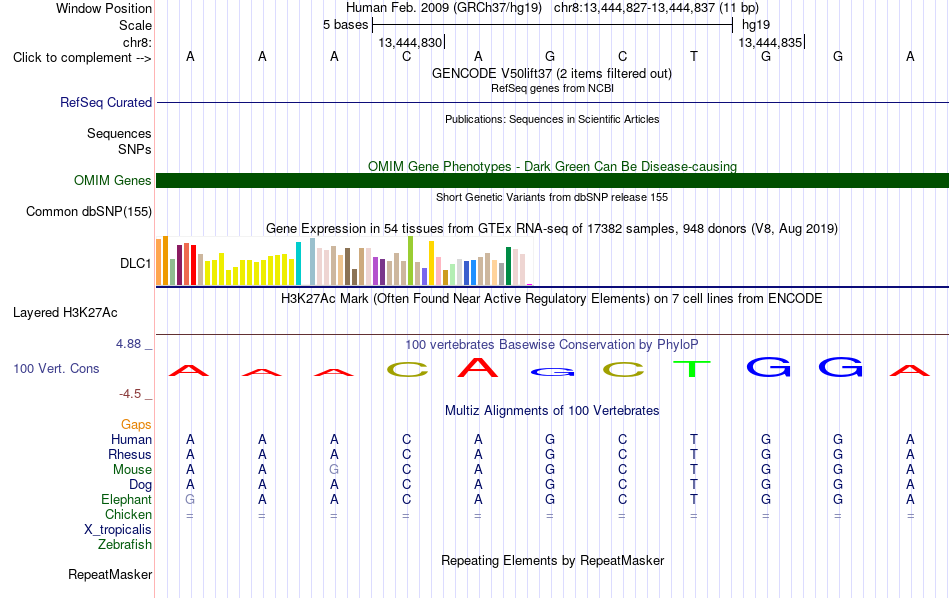Viewport: 950px width, 598px height.
Task: Click '100 vertebrates Basewise Conservation by PhyloP' title
Action: point(551,345)
